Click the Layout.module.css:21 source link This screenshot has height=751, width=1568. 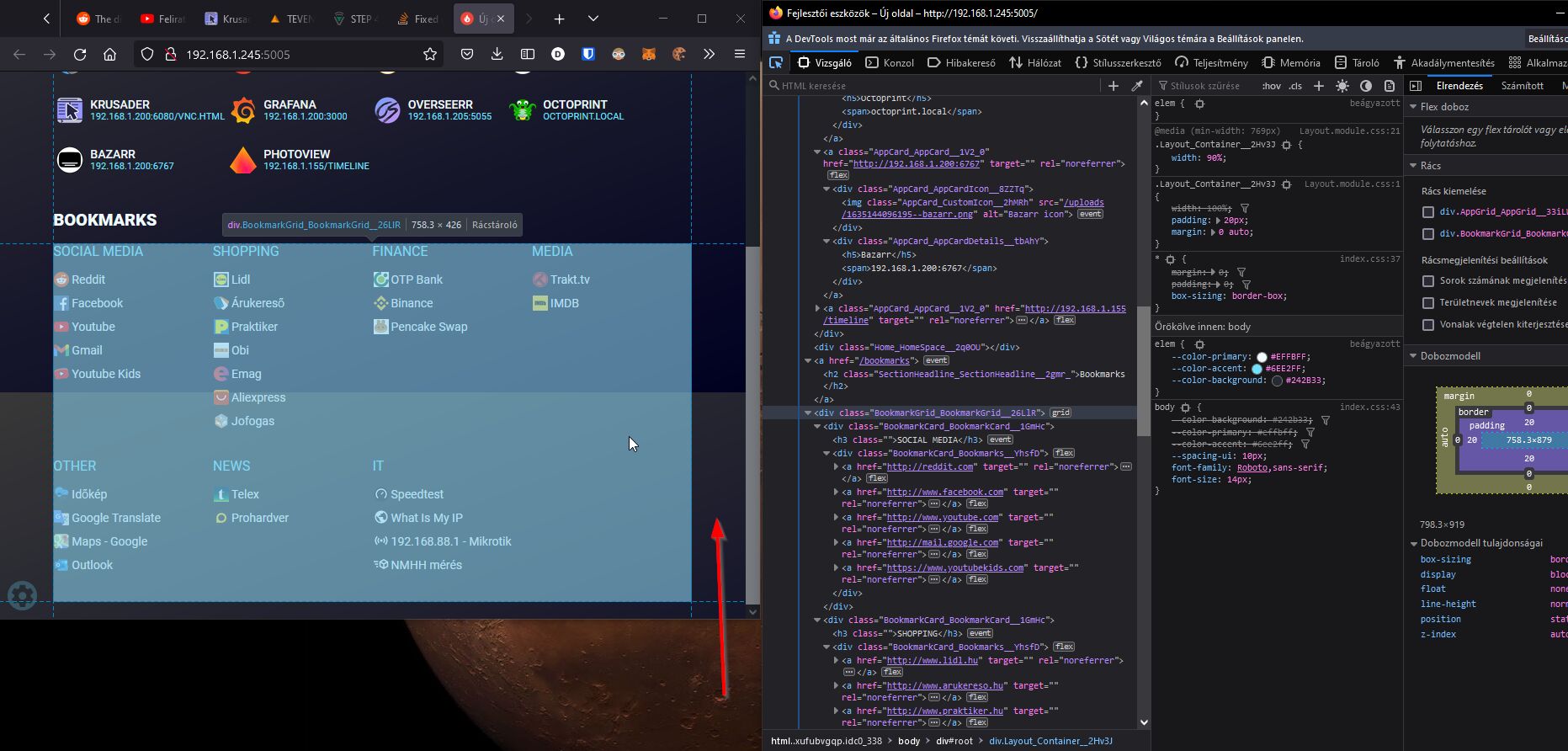[1349, 130]
